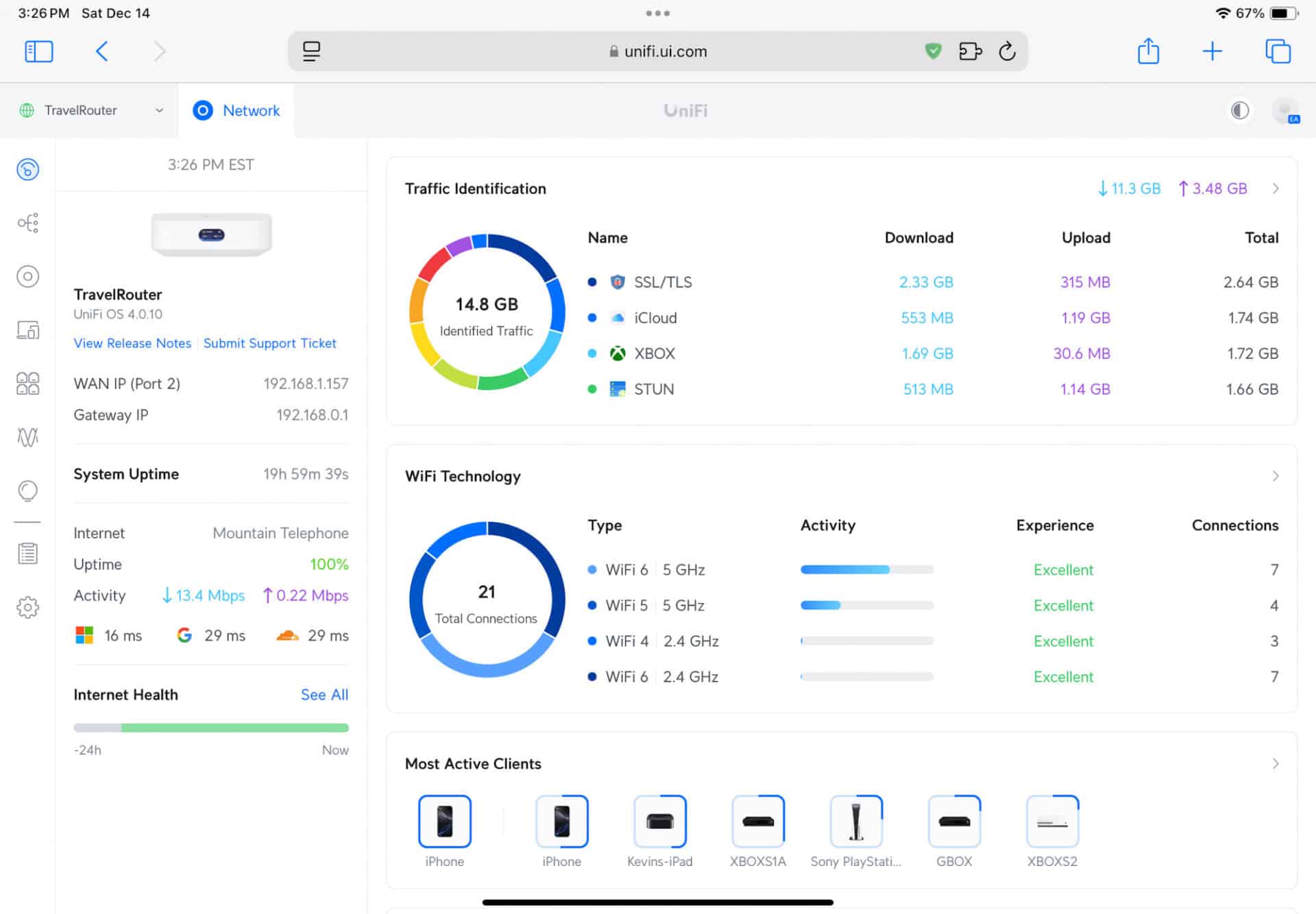The width and height of the screenshot is (1316, 914).
Task: Go forward in Safari
Action: click(x=160, y=51)
